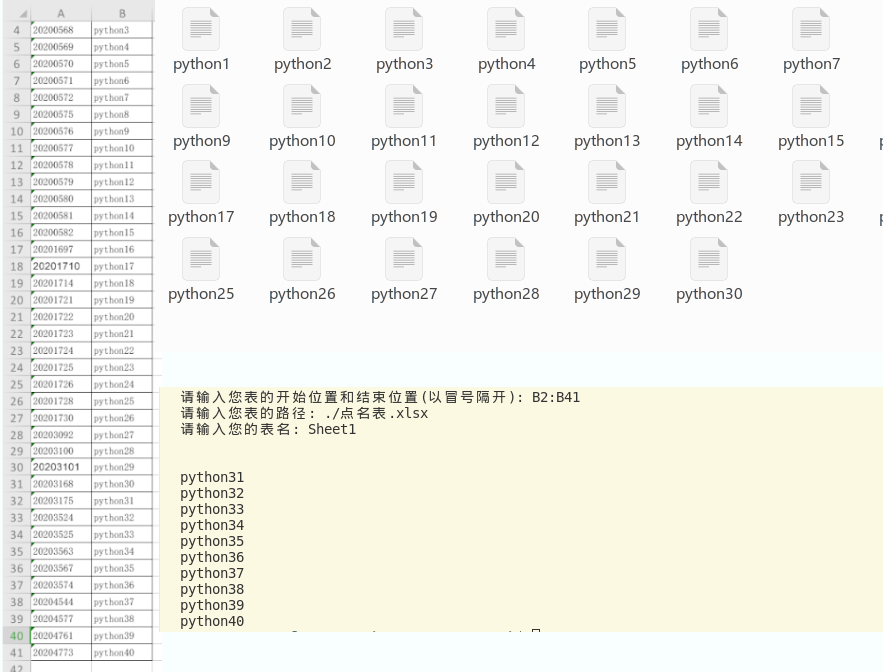Click the ./点名表.xlsx path text

(376, 413)
